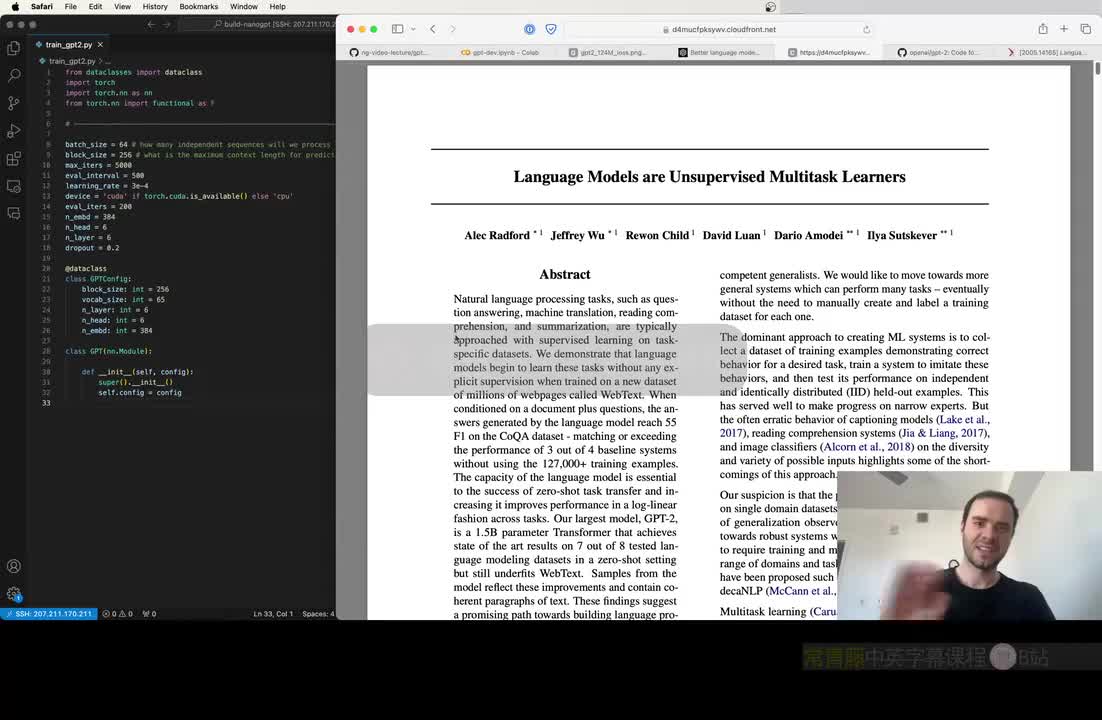The height and width of the screenshot is (720, 1102).
Task: Click the Abstract heading
Action: 564,274
